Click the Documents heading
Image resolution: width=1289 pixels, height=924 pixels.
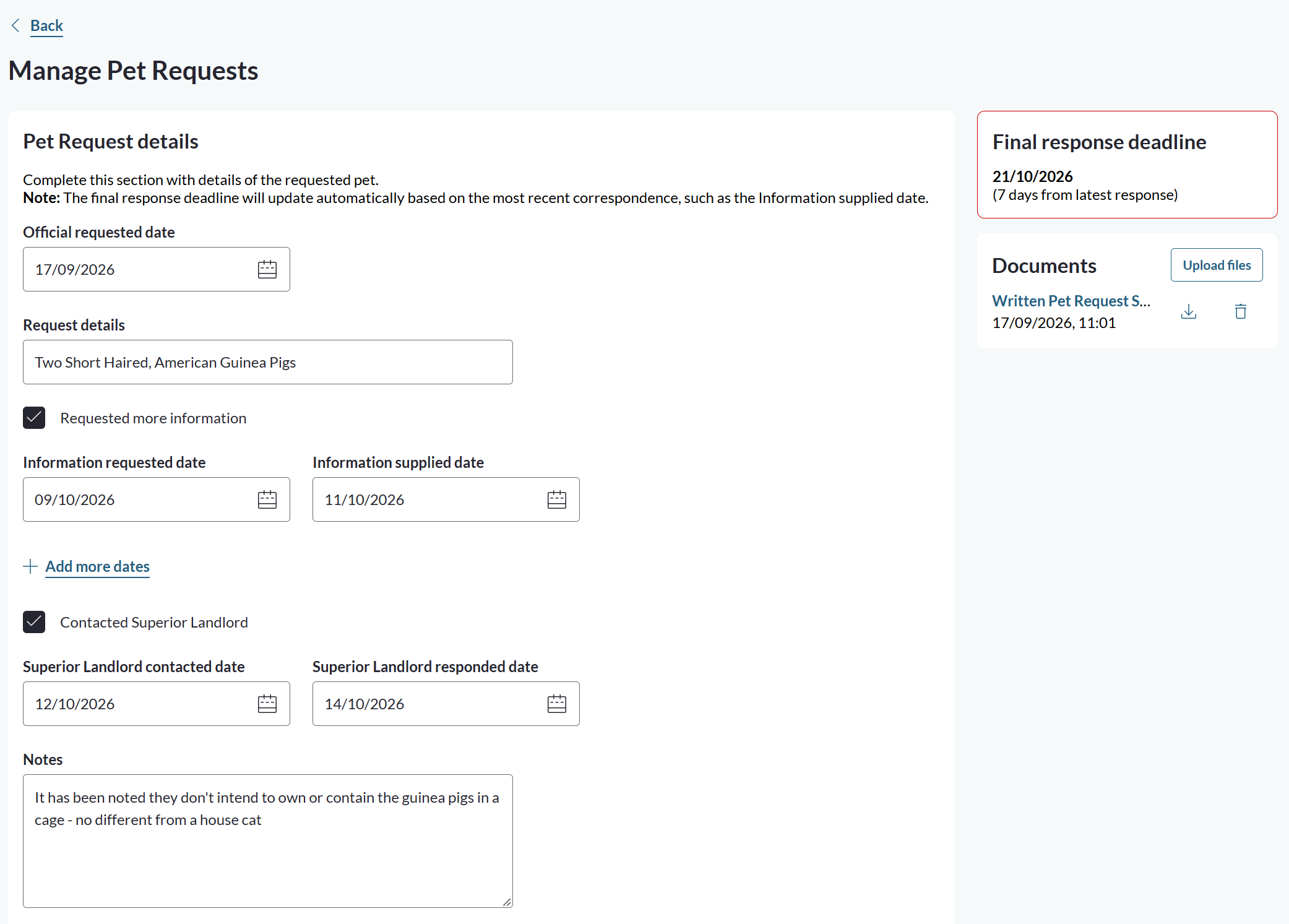coord(1044,266)
